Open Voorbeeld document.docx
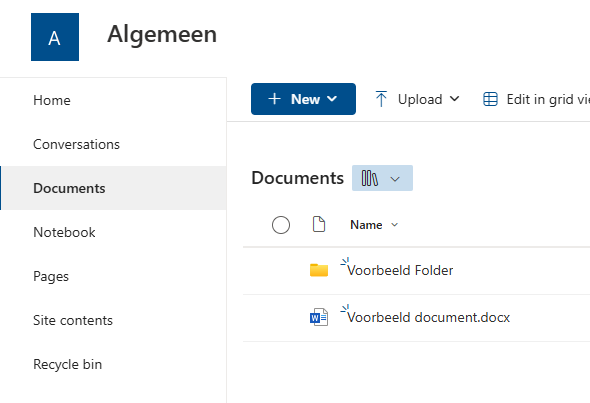The image size is (590, 403). tap(428, 317)
